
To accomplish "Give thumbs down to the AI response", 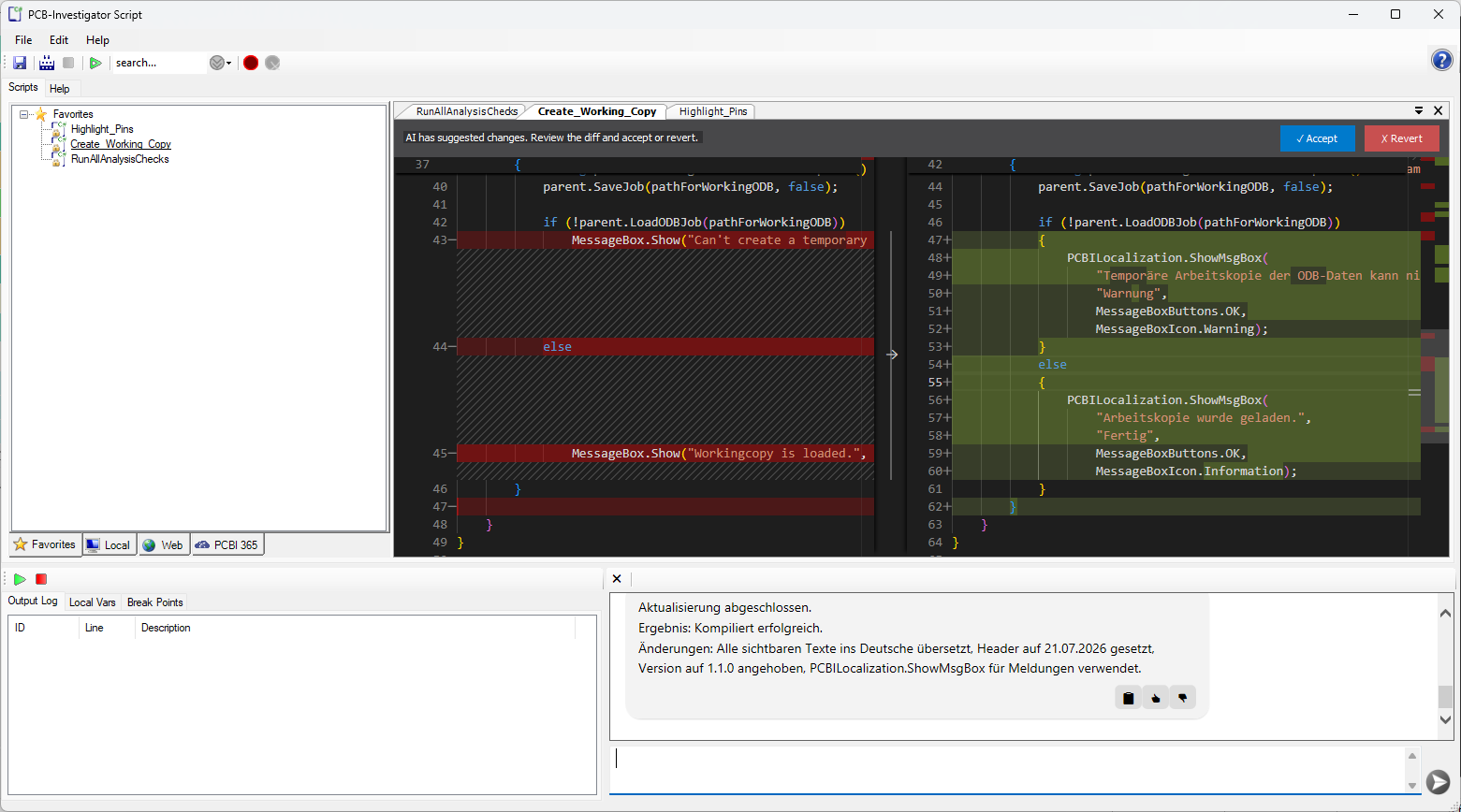I will pyautogui.click(x=1182, y=698).
